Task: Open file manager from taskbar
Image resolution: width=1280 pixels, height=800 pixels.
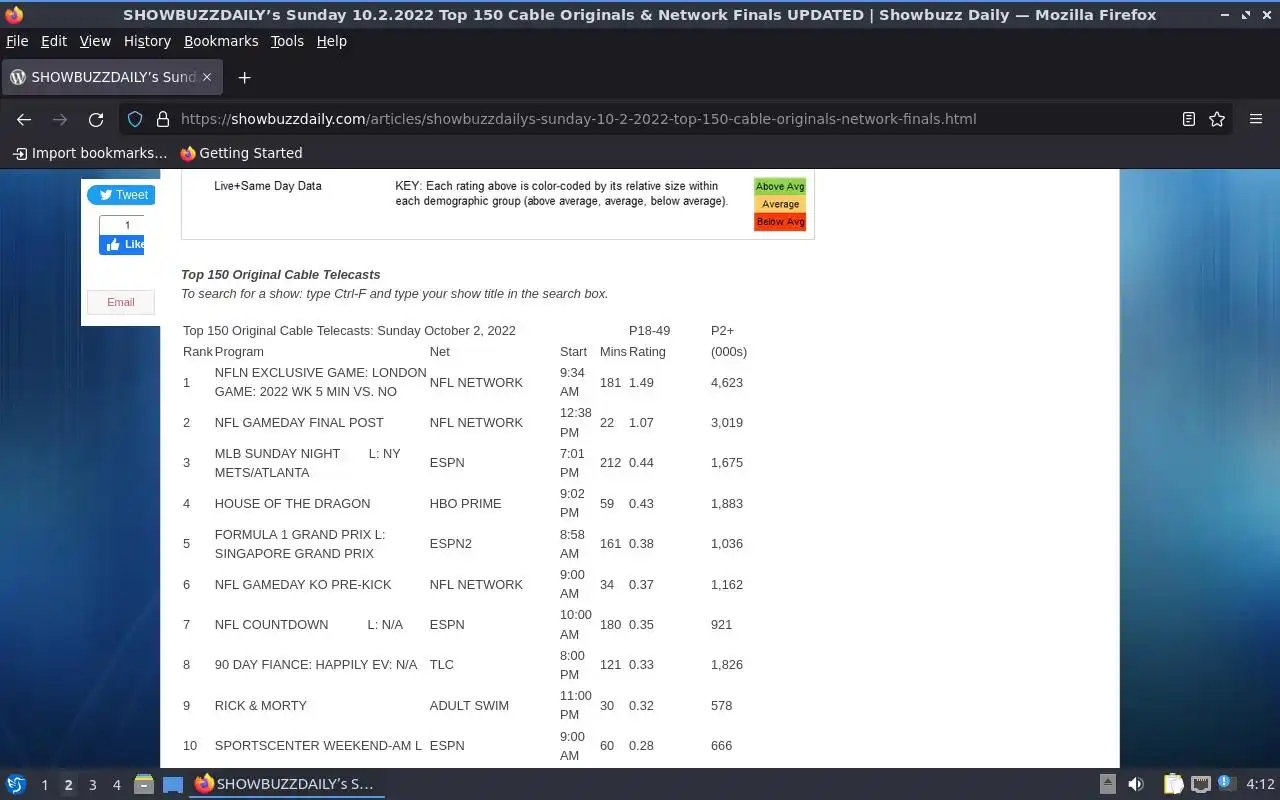Action: [x=143, y=784]
